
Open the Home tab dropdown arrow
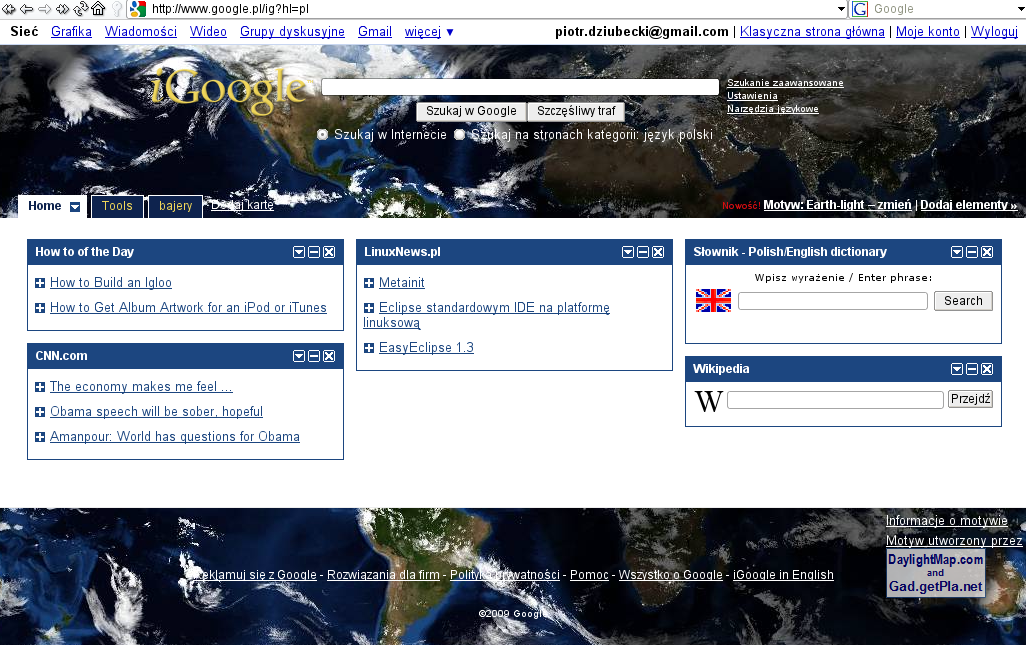click(x=75, y=207)
